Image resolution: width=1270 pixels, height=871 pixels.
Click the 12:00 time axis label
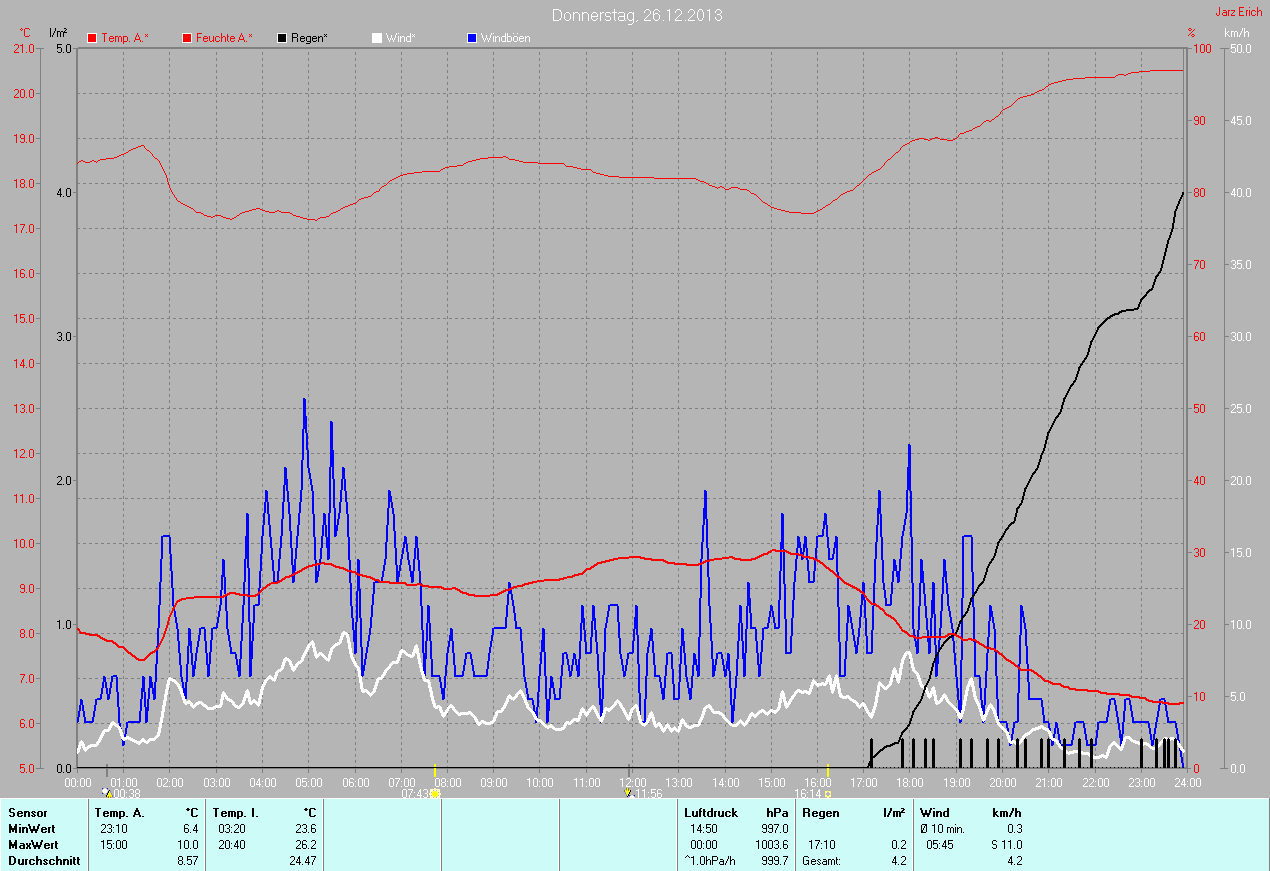[632, 782]
